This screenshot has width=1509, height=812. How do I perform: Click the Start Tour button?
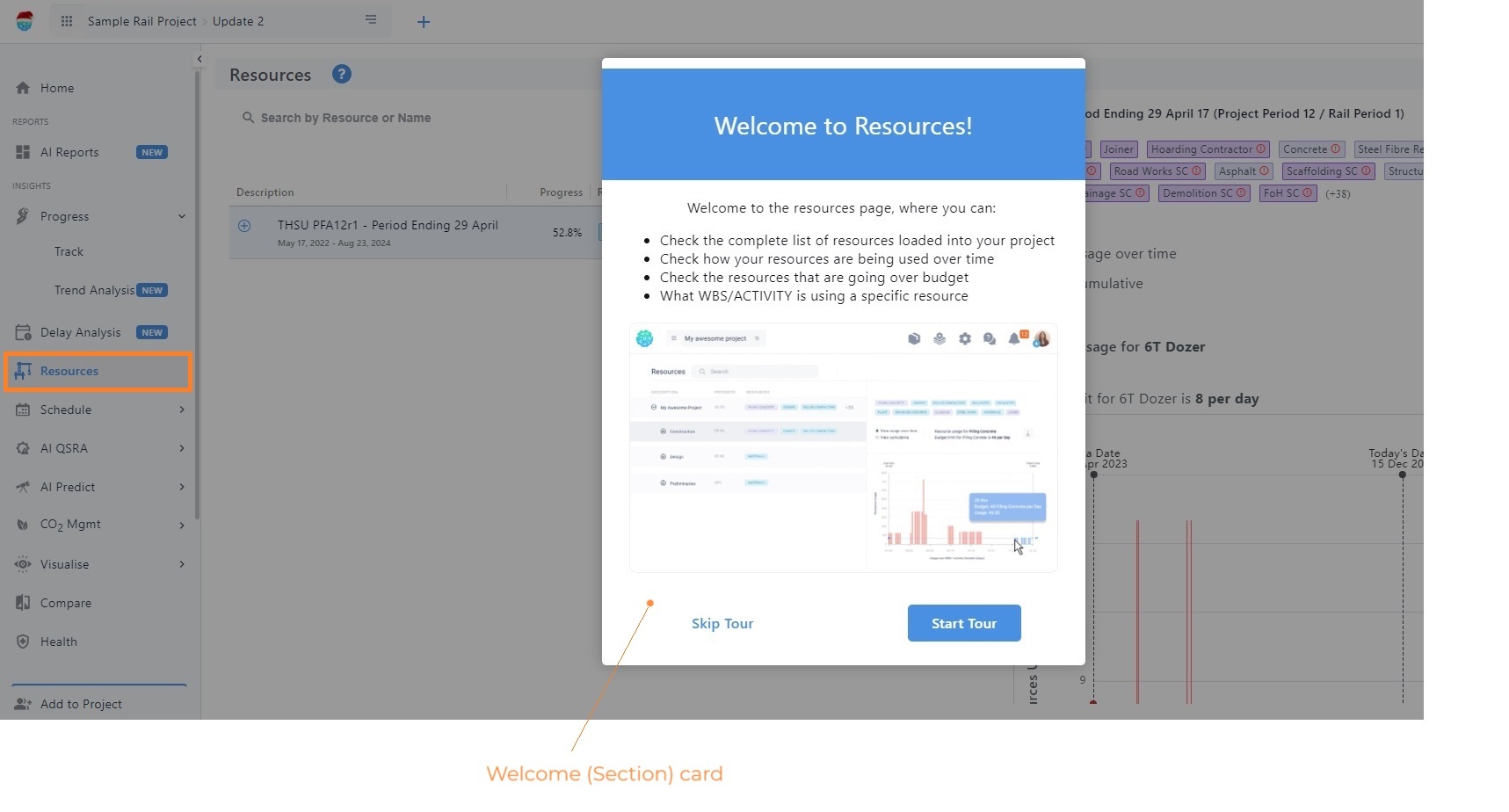click(x=963, y=623)
